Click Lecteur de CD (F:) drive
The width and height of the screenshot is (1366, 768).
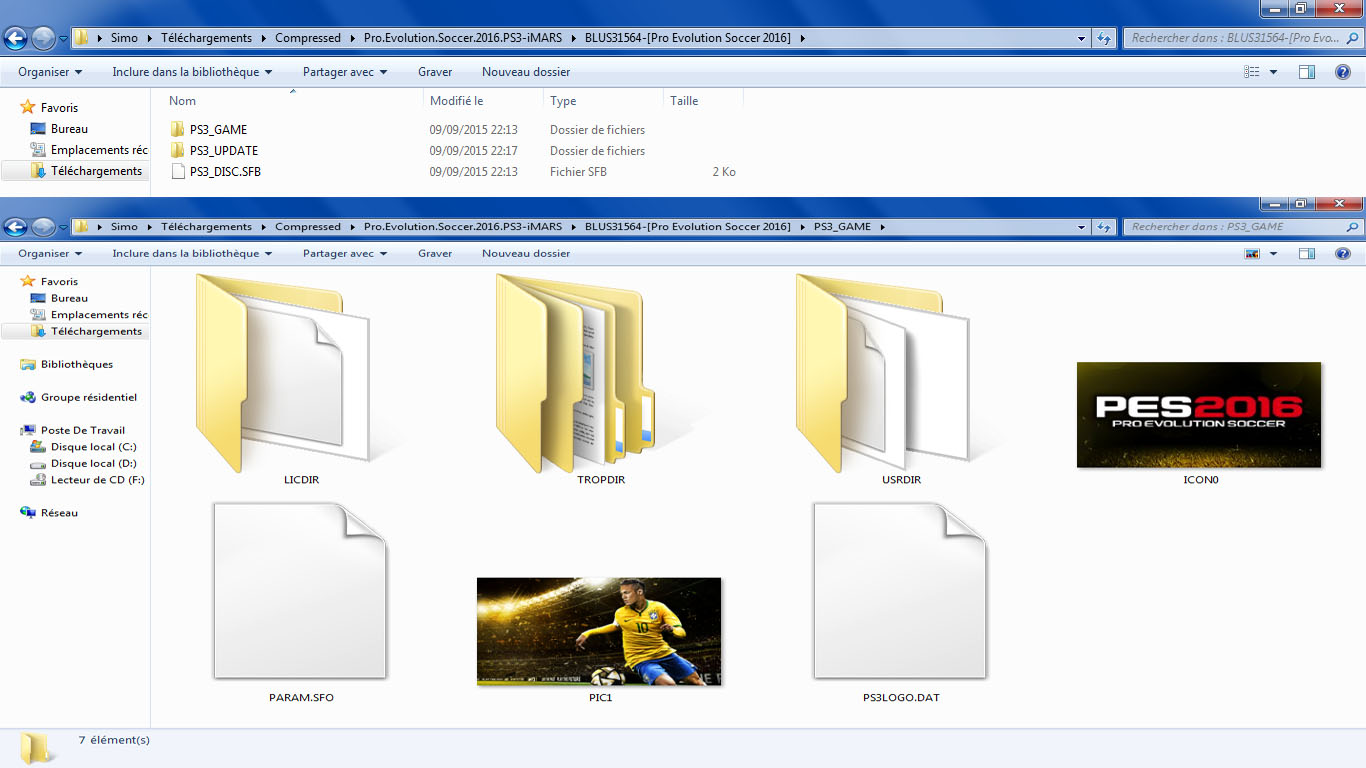point(97,480)
